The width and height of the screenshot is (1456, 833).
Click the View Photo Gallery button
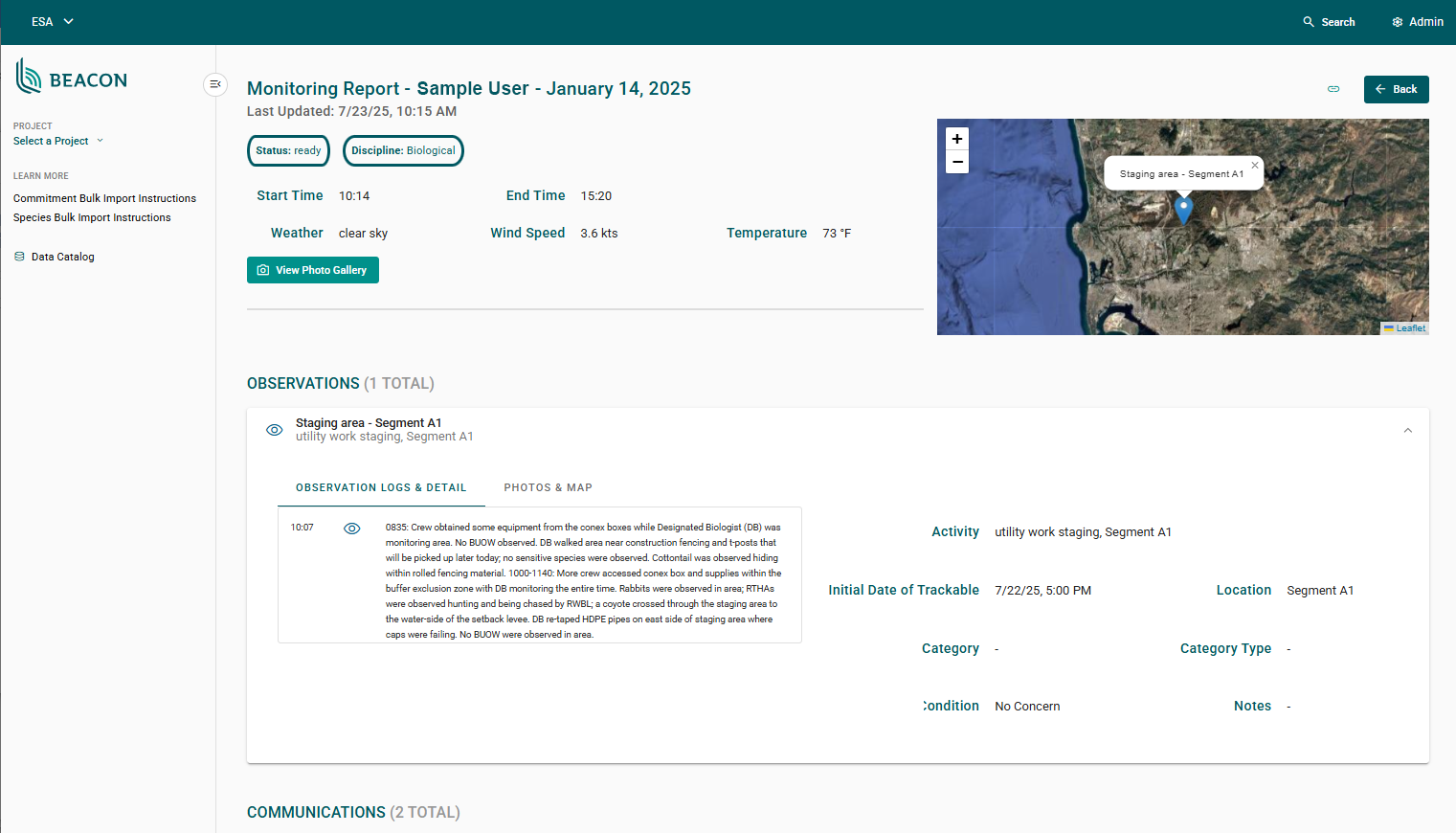click(x=313, y=270)
